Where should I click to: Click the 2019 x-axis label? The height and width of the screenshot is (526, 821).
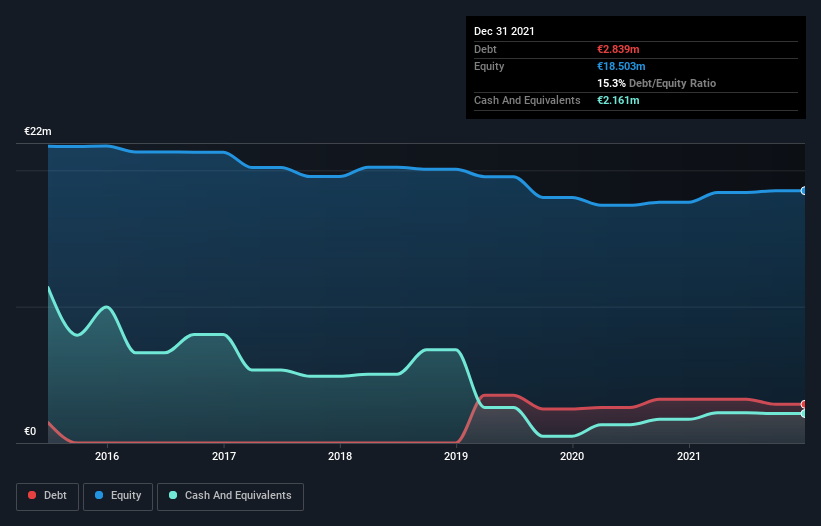pyautogui.click(x=456, y=456)
